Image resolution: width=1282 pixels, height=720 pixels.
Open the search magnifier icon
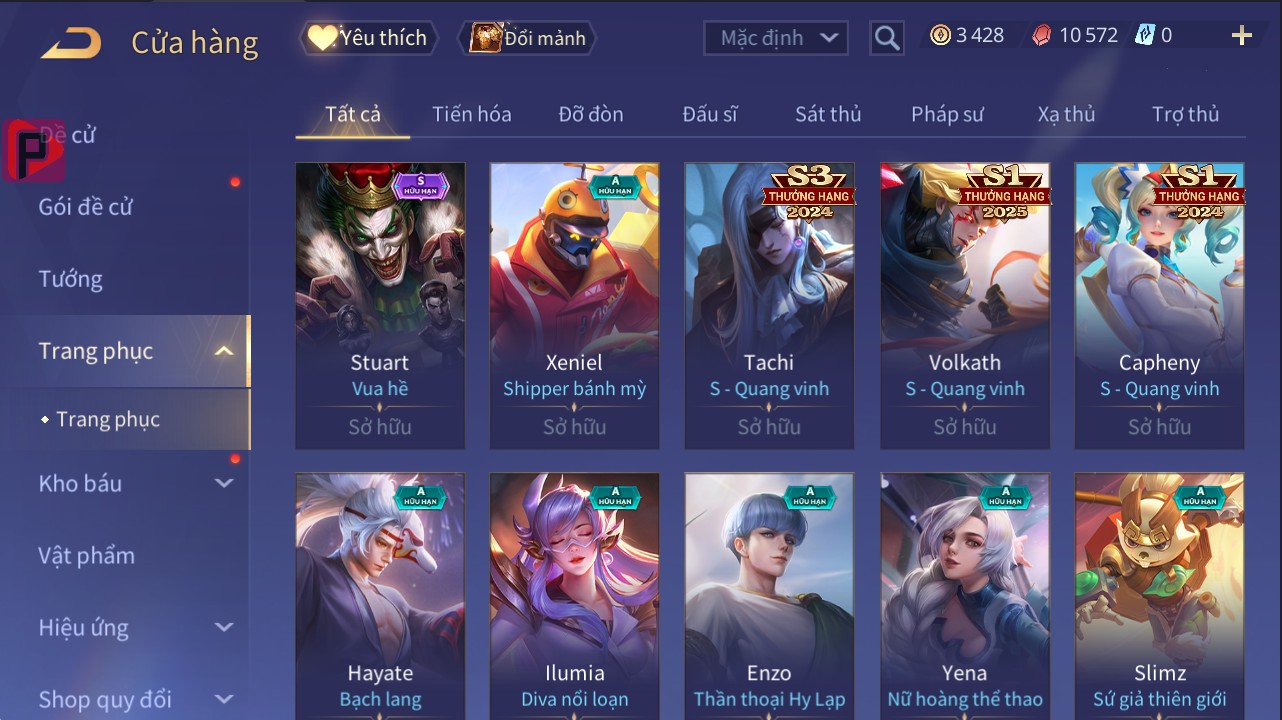click(887, 38)
